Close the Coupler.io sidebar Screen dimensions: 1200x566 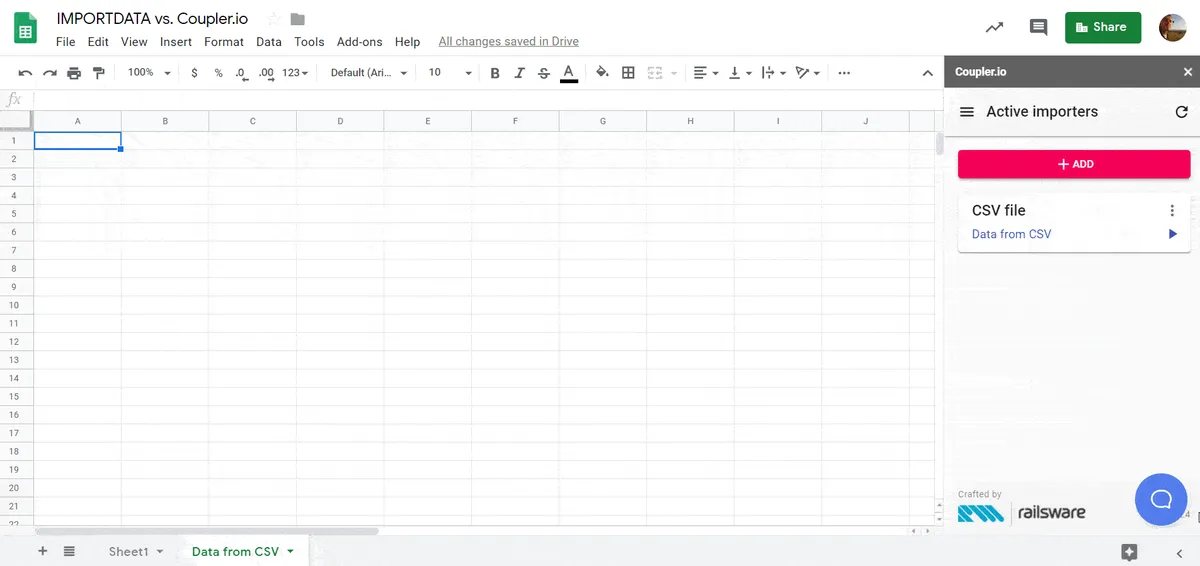click(x=1188, y=72)
